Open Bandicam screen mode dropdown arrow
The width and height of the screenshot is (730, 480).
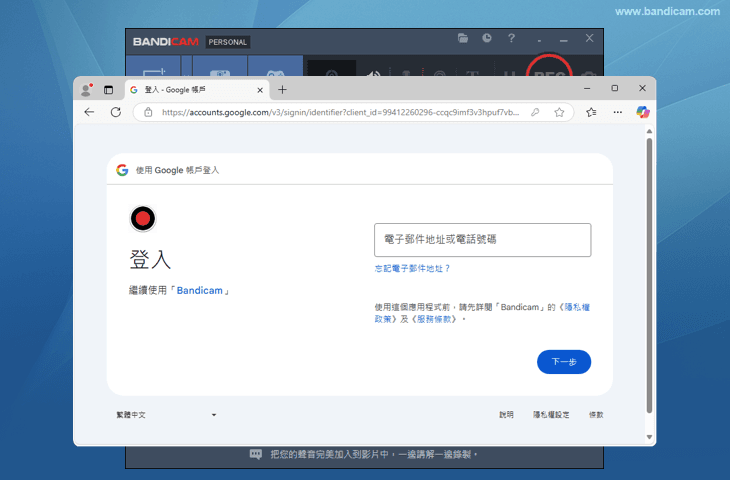(x=186, y=66)
